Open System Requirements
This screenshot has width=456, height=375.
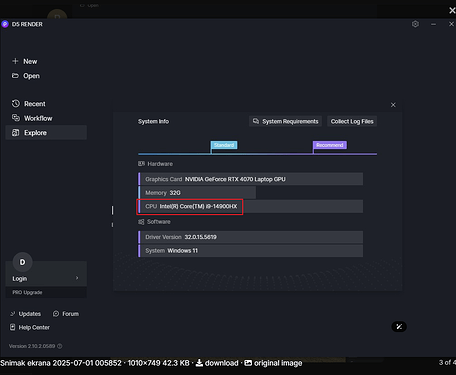click(285, 121)
